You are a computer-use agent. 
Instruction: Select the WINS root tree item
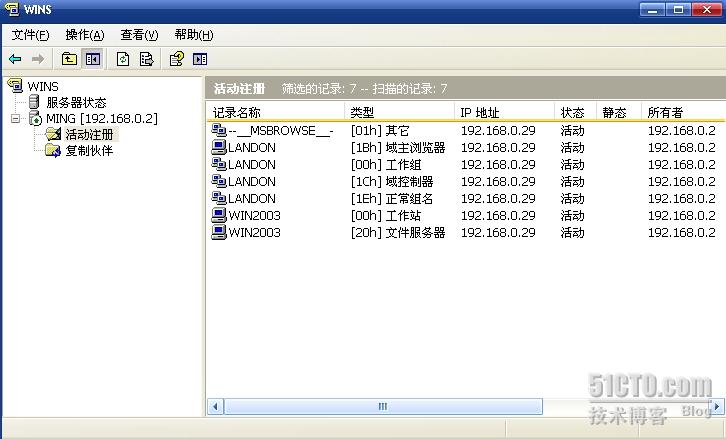[x=43, y=87]
